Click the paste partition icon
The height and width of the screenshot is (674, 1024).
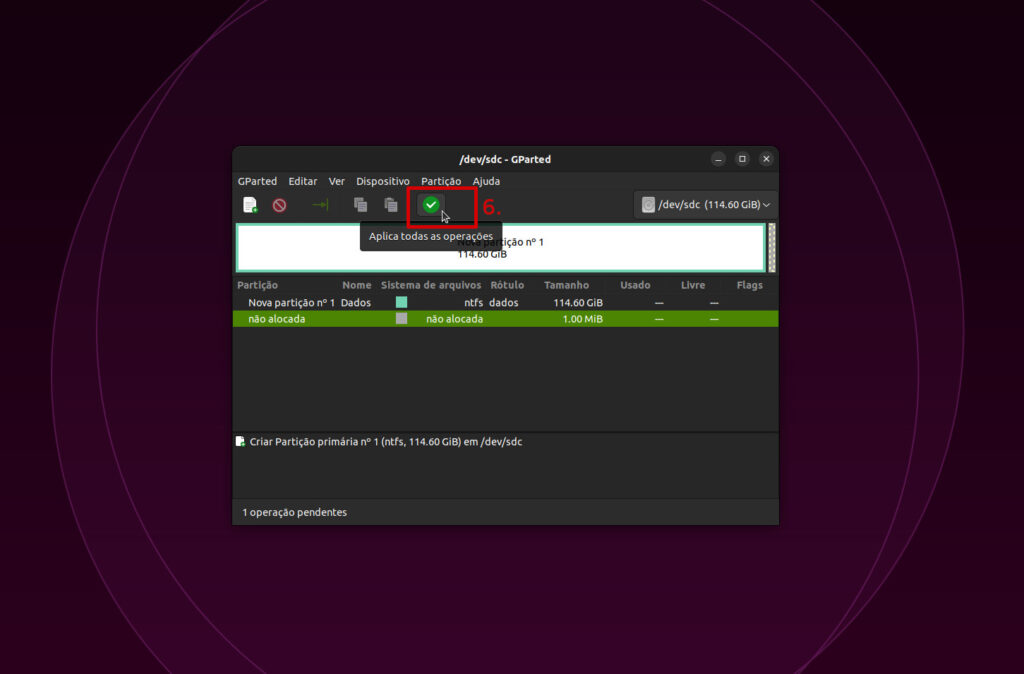click(x=391, y=205)
